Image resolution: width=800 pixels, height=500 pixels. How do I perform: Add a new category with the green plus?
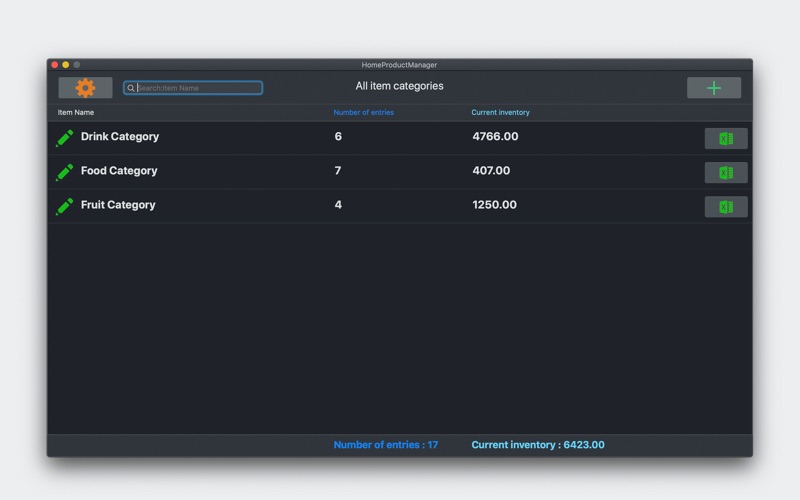(x=714, y=88)
